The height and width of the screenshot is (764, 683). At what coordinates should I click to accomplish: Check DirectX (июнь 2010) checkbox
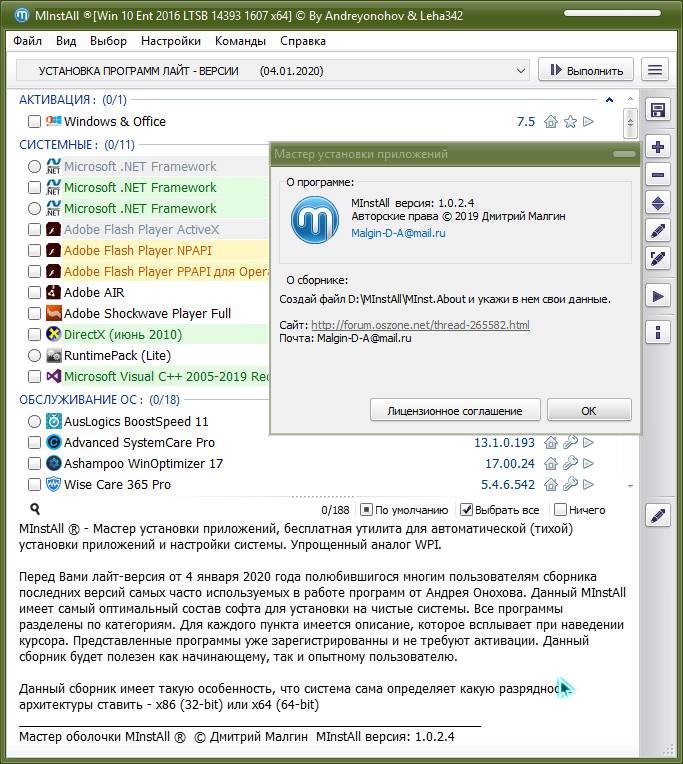coord(34,334)
